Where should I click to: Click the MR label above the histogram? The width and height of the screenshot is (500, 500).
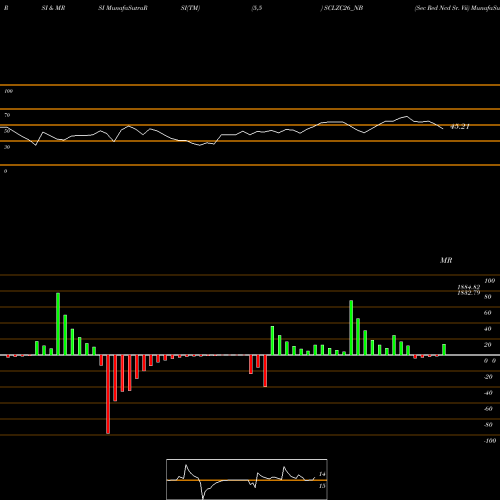click(446, 260)
